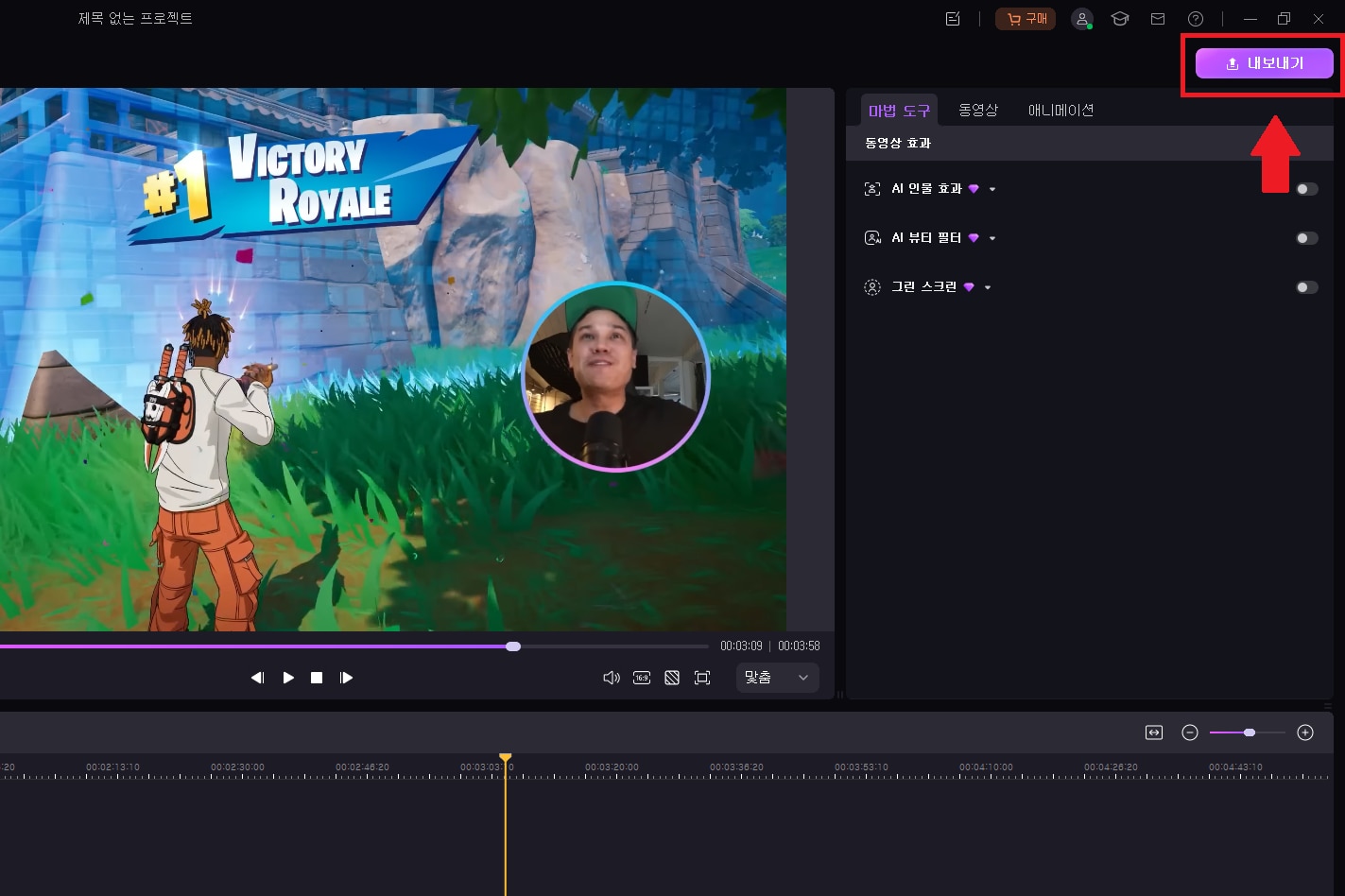Enable the AI 뷰티 필터 toggle
Screen dimensions: 1345x896
tap(1306, 238)
